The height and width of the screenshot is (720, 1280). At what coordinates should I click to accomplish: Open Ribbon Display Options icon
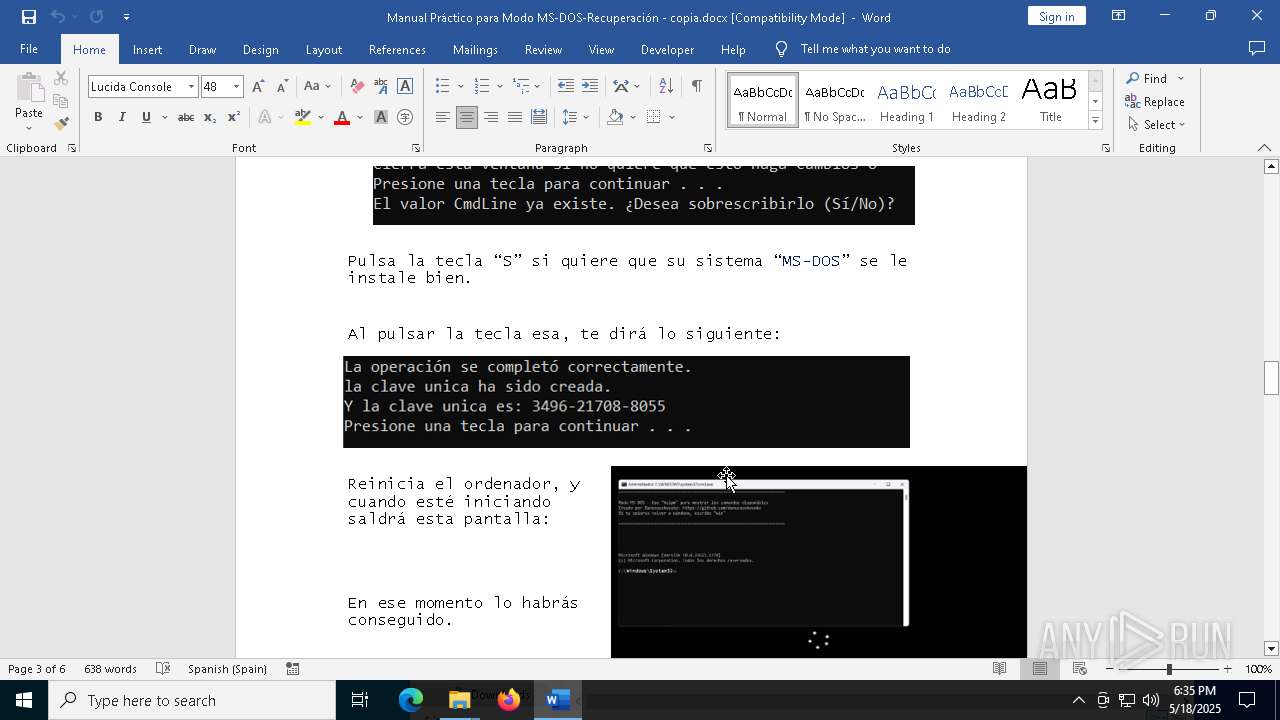(x=1119, y=16)
